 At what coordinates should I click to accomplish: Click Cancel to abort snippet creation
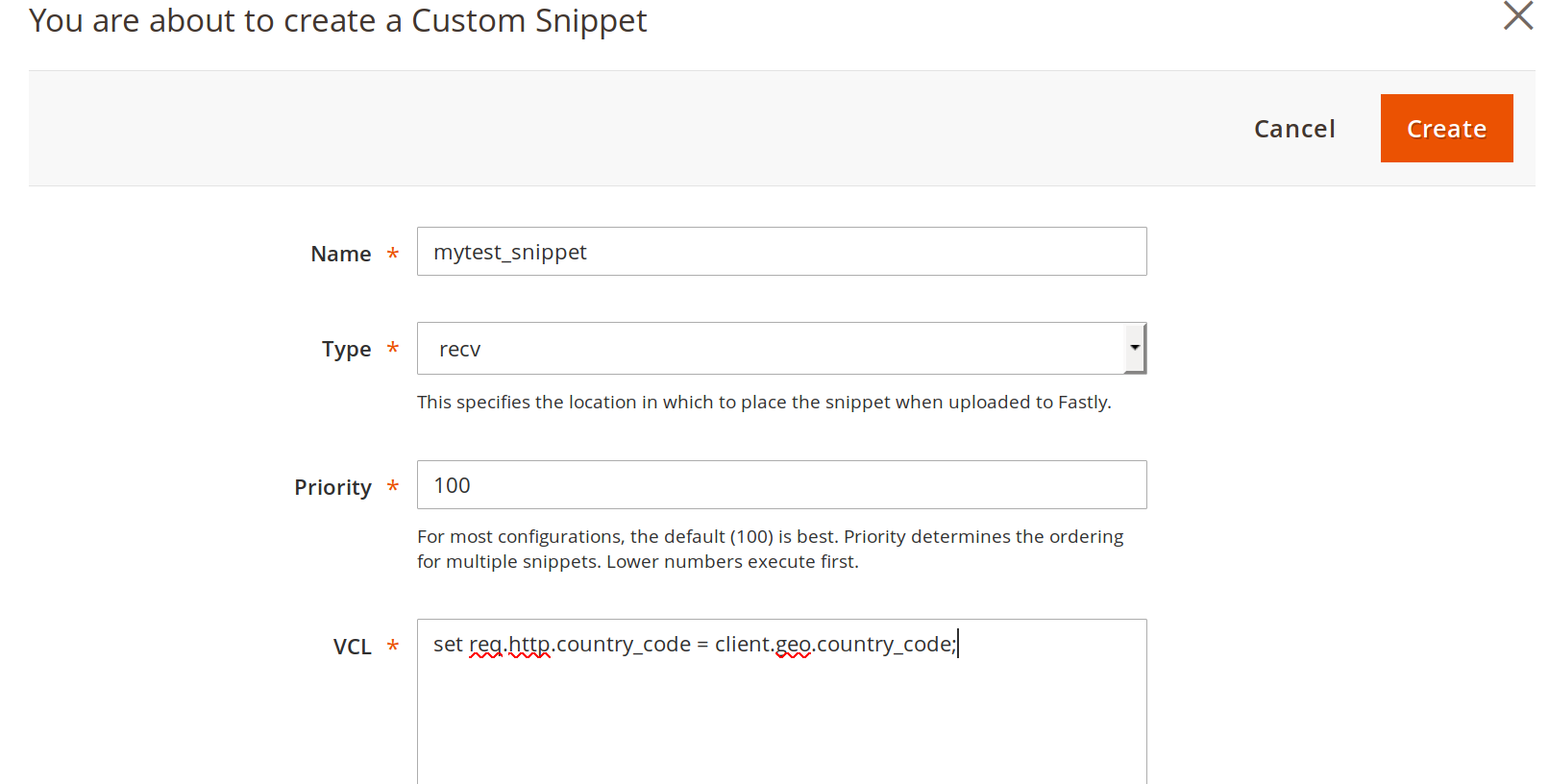1294,128
